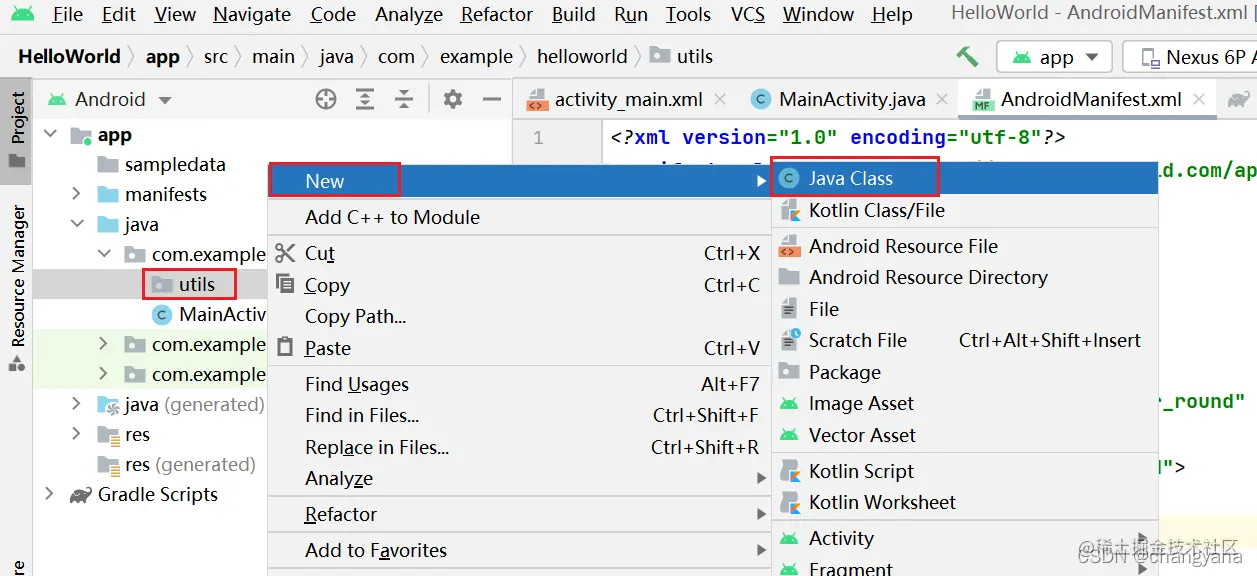Open the Resource Manager side tab

(x=17, y=288)
